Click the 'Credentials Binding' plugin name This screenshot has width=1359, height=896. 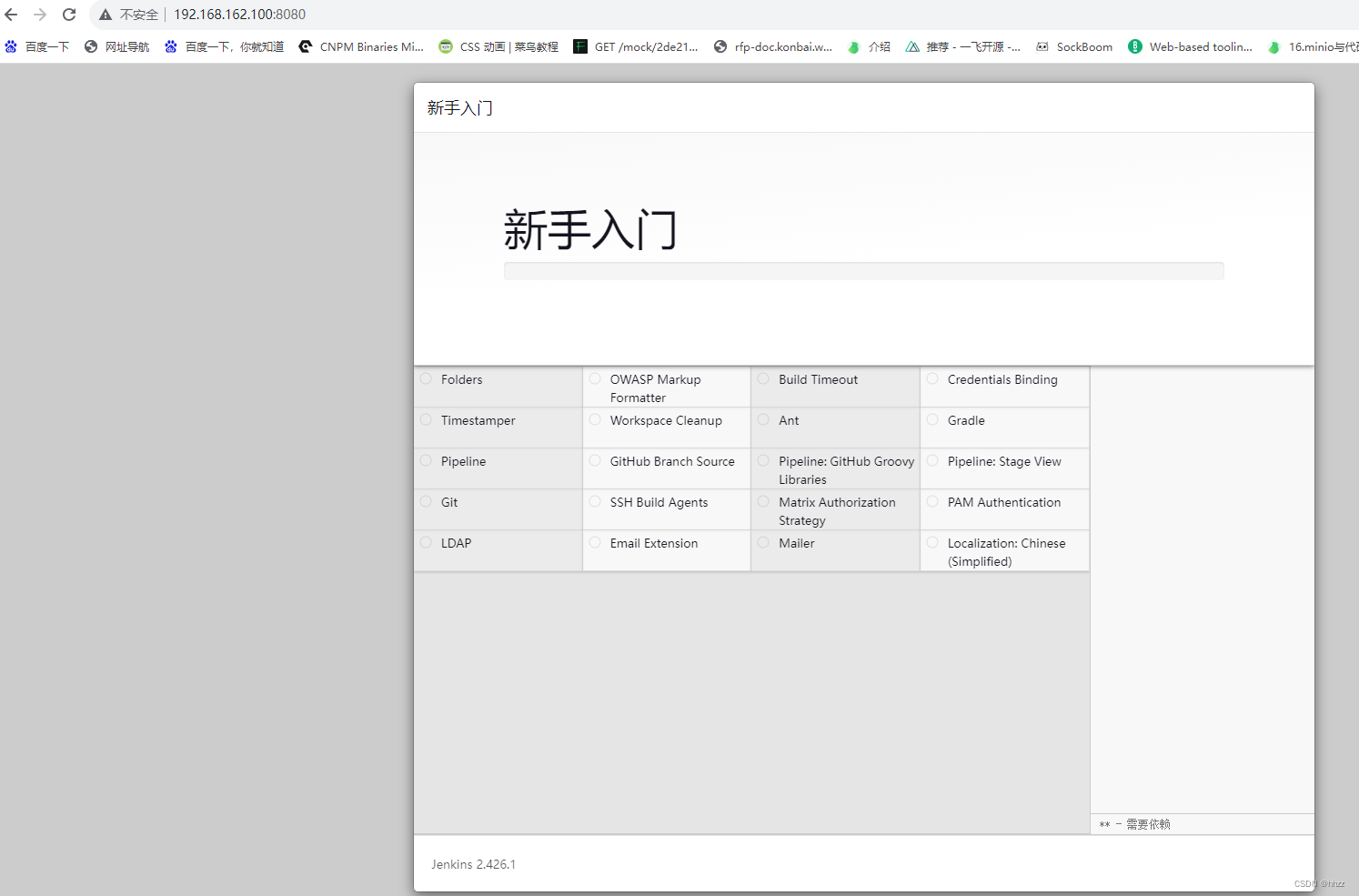click(1002, 379)
